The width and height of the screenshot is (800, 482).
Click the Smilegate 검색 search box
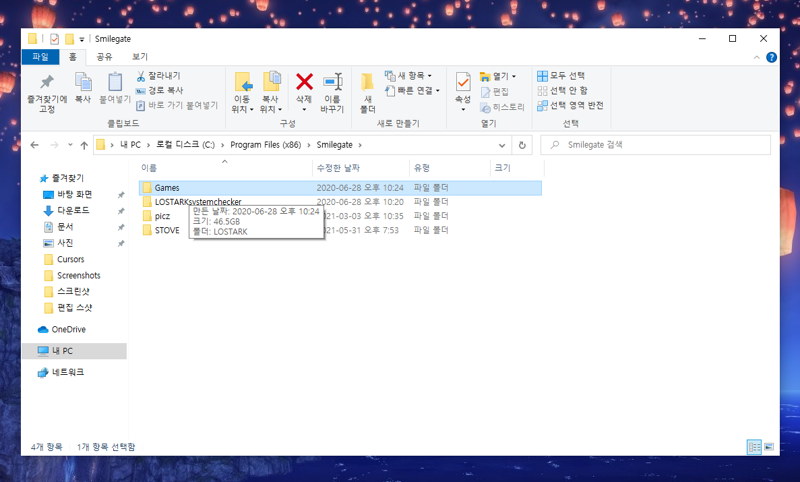tap(656, 145)
